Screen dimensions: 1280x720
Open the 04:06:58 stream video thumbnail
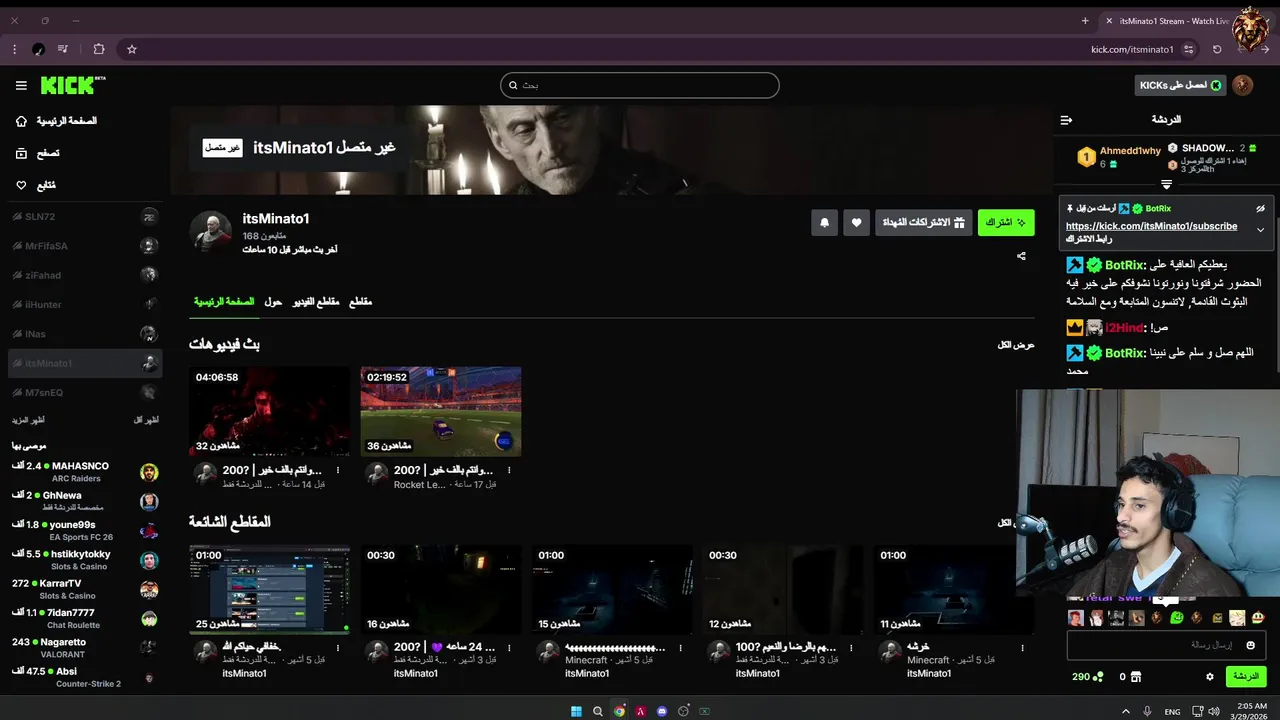(269, 411)
